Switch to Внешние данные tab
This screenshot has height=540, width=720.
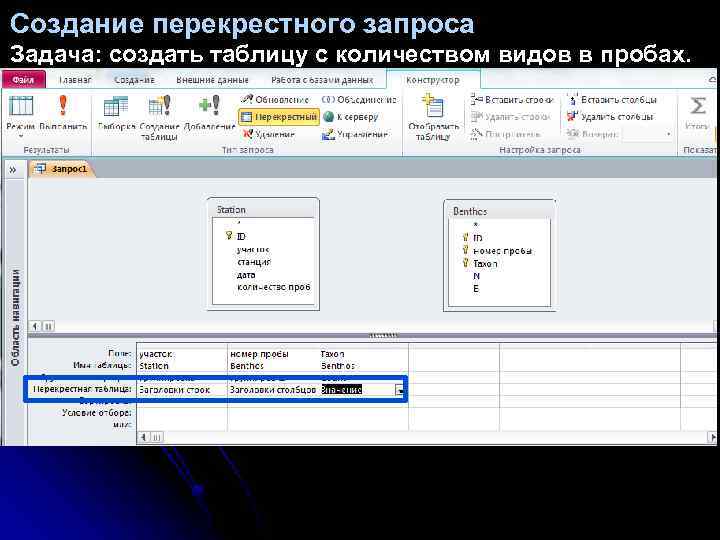click(212, 80)
